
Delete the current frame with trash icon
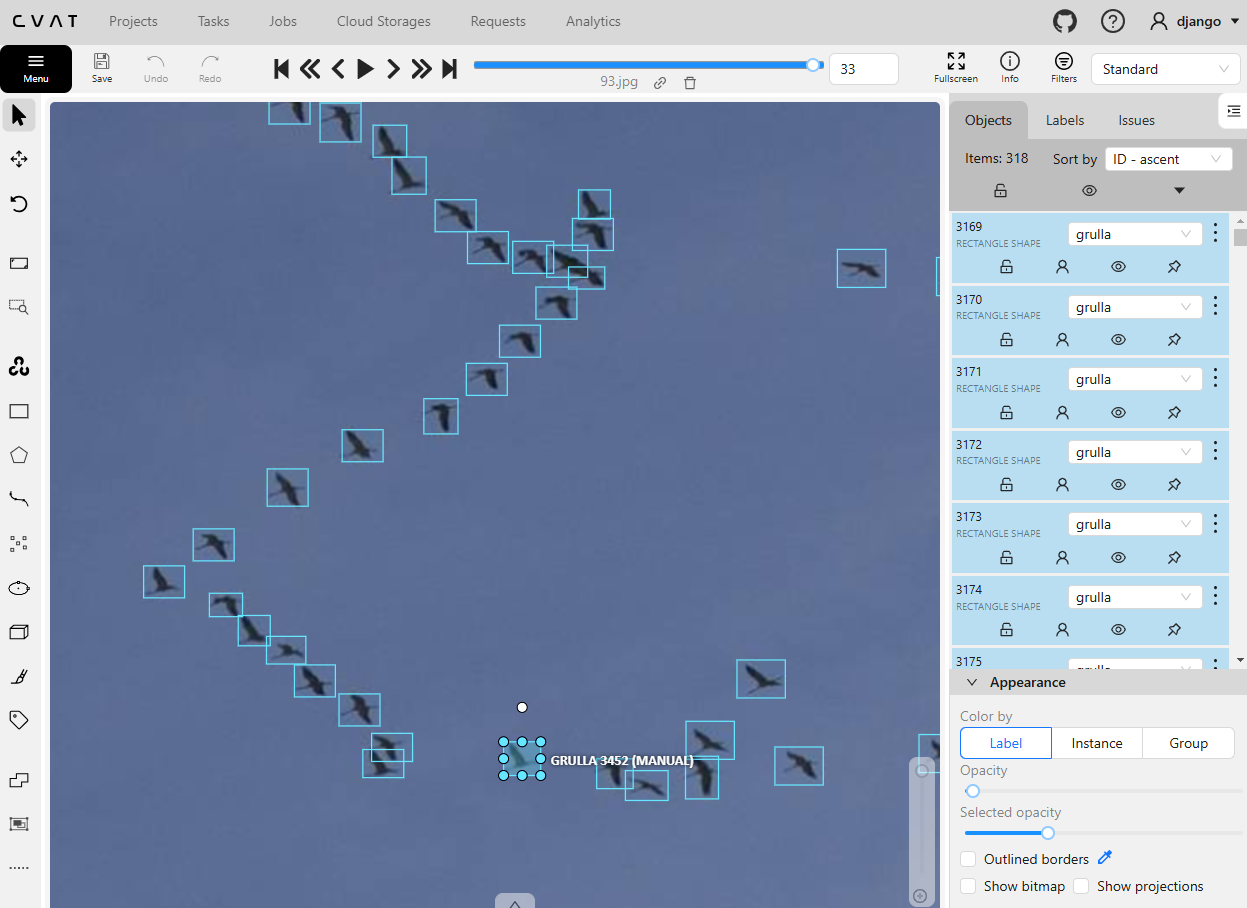690,83
